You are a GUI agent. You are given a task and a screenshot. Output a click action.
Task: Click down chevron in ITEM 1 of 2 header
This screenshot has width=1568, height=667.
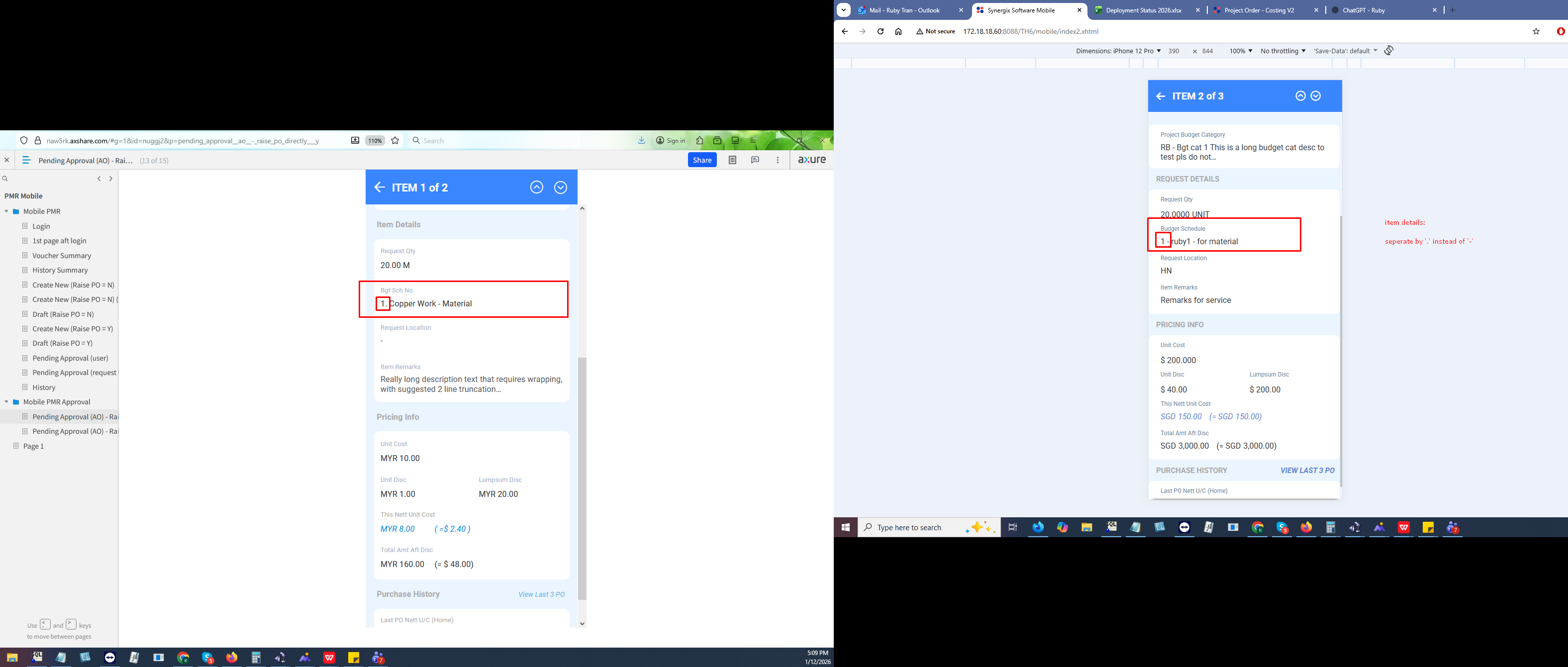pos(561,188)
